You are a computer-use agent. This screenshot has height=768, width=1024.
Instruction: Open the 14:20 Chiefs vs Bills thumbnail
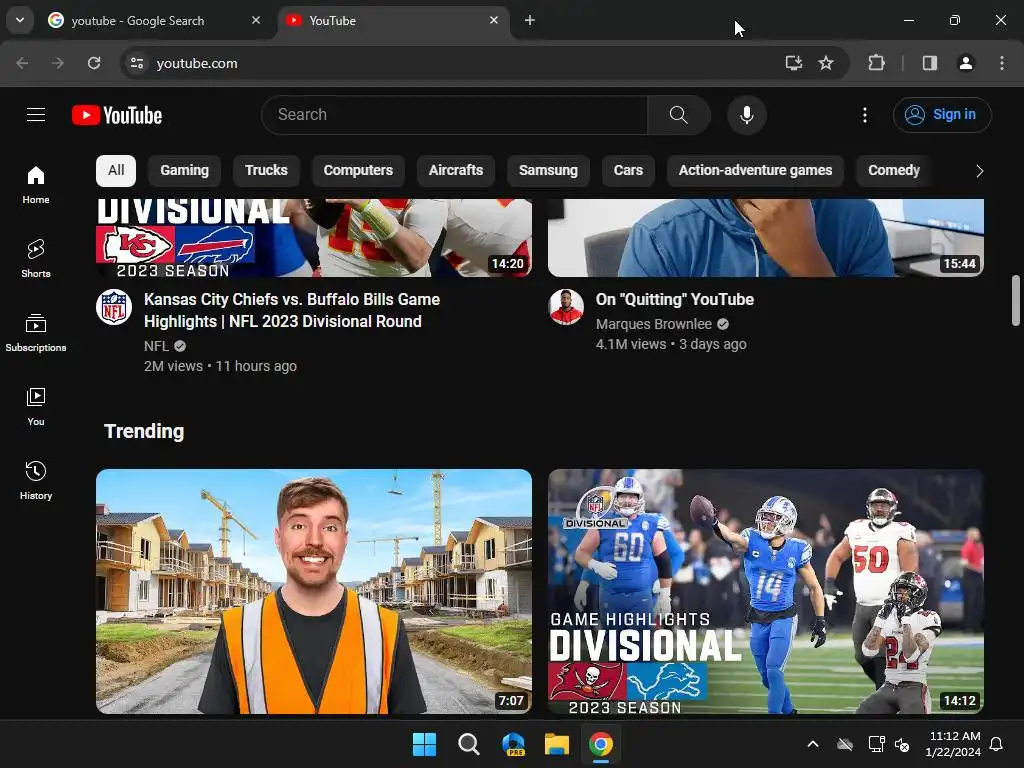314,238
